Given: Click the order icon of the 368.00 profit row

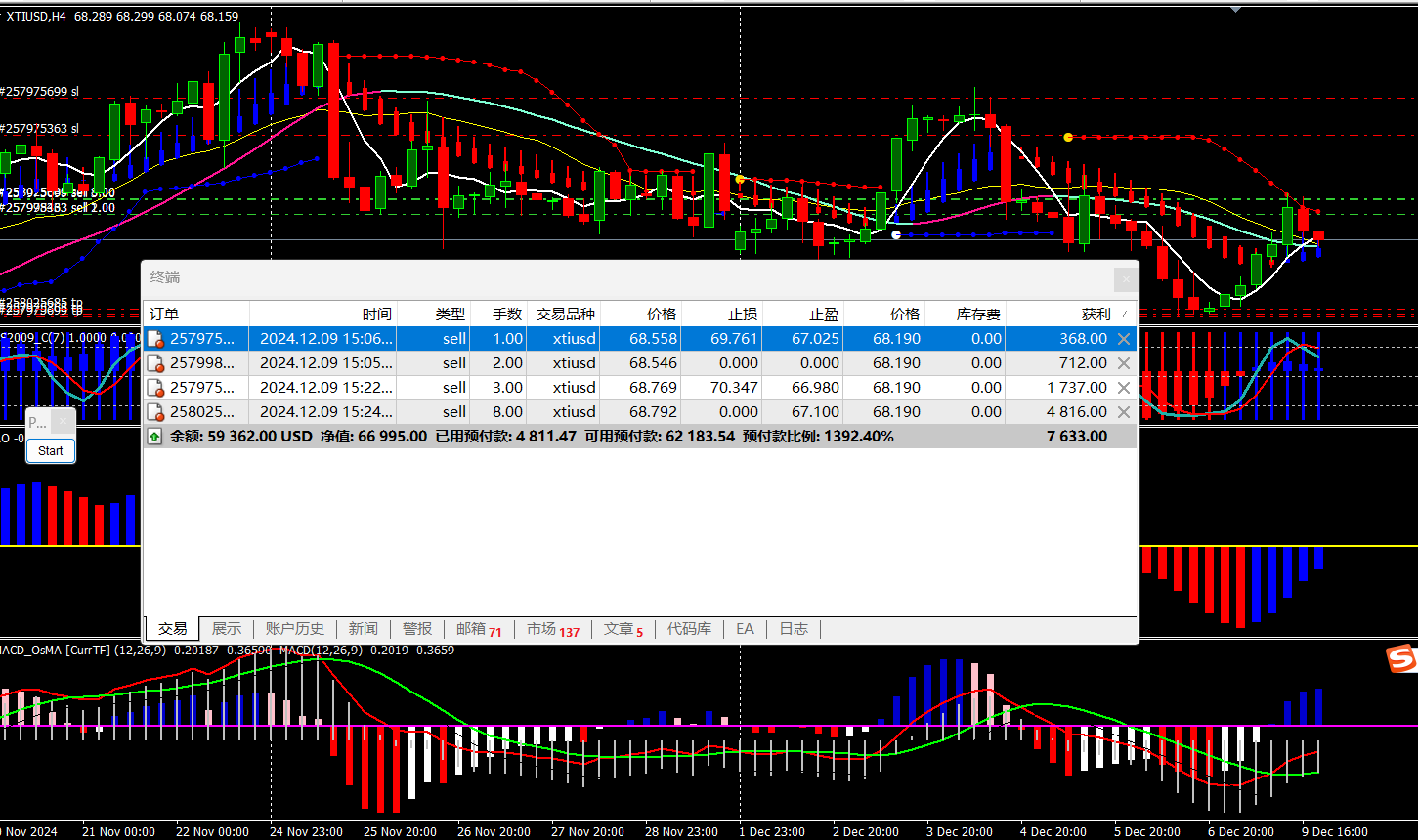Looking at the screenshot, I should tap(155, 339).
